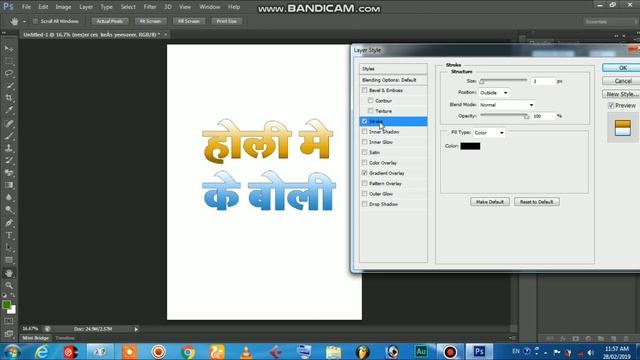Screen dimensions: 640x360
Task: Open Adobe Audition from taskbar
Action: click(421, 351)
